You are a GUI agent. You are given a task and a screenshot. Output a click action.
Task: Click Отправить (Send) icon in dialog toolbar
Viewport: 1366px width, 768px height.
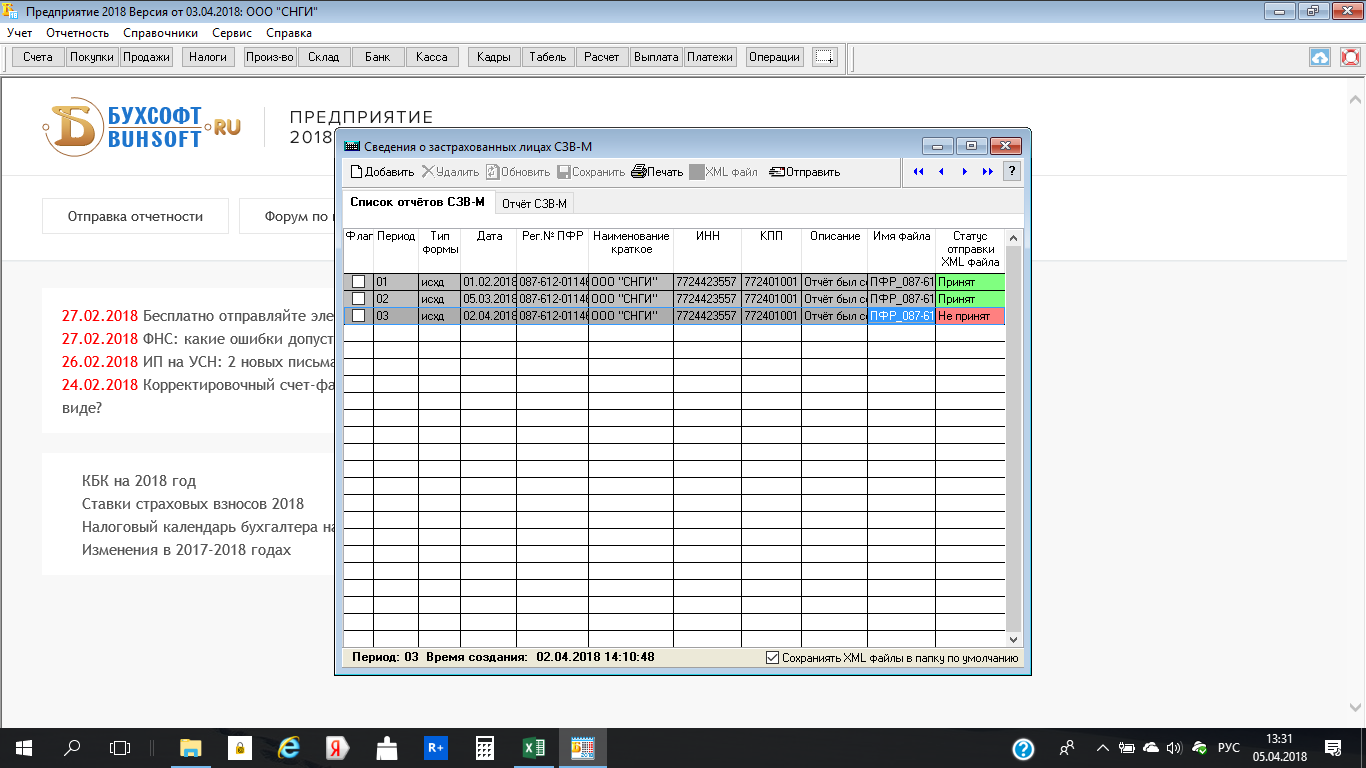tap(777, 172)
